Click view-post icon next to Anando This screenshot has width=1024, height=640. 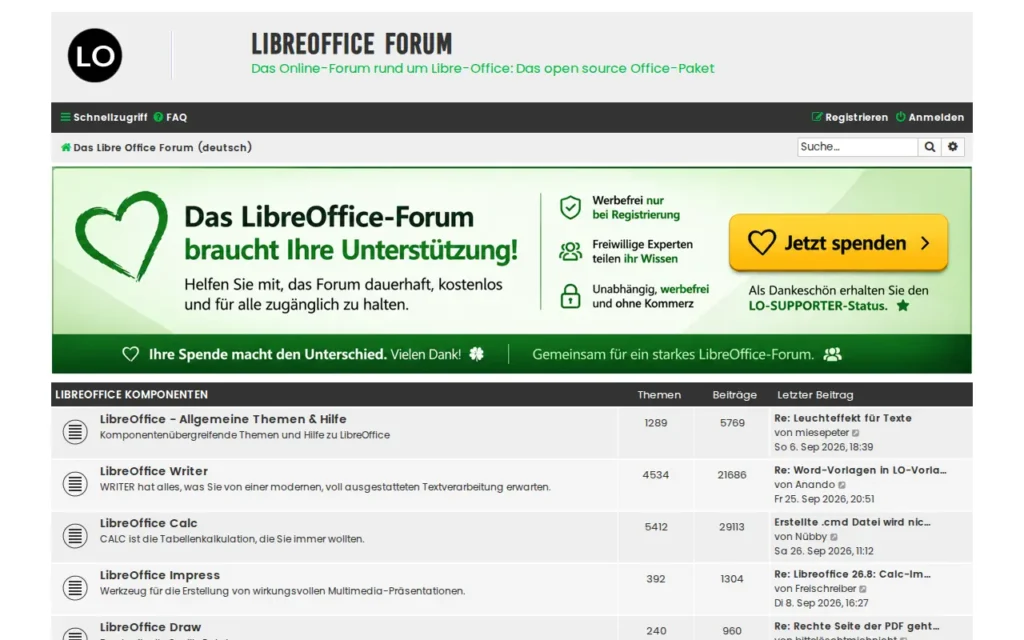tap(842, 485)
